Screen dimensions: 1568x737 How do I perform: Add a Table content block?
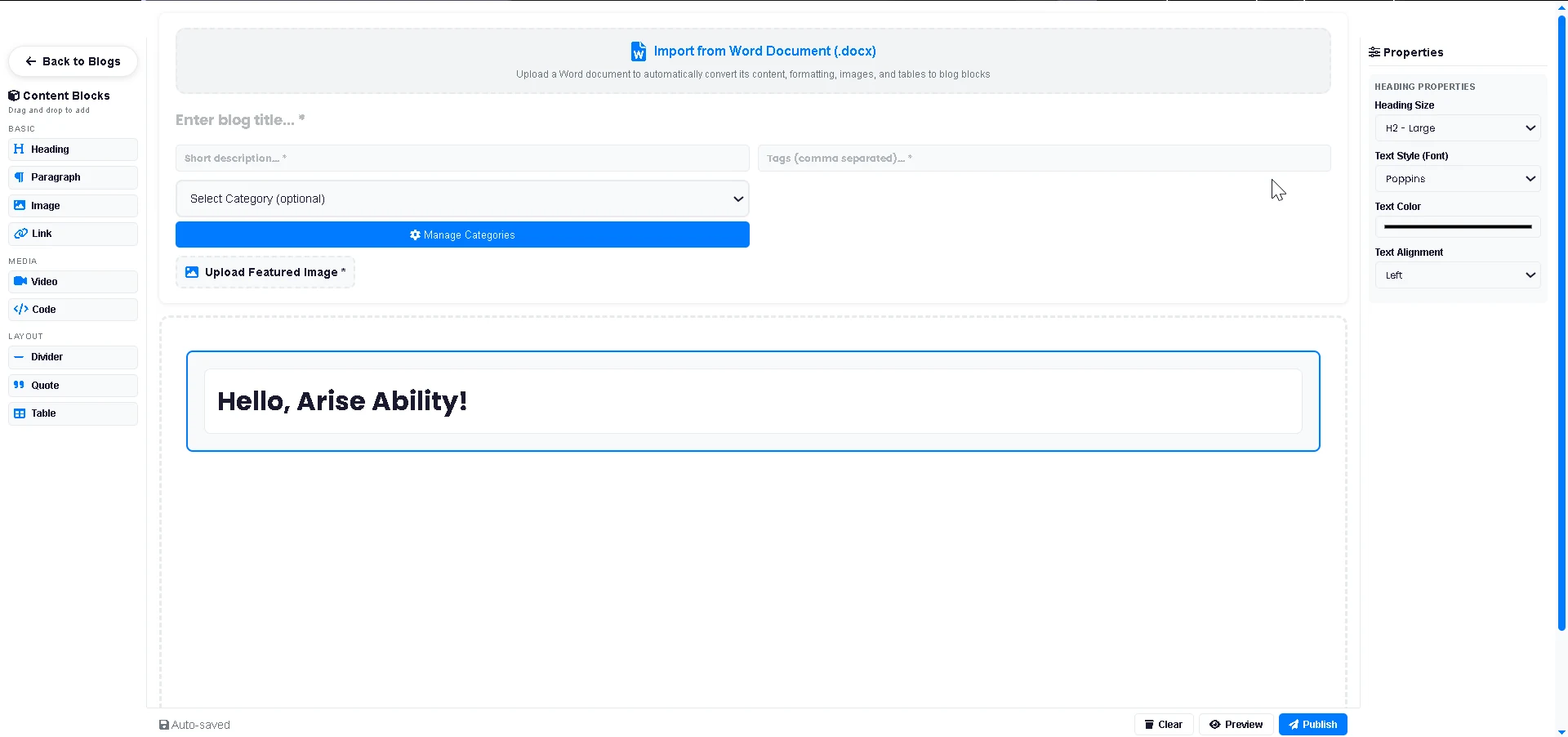pyautogui.click(x=73, y=413)
